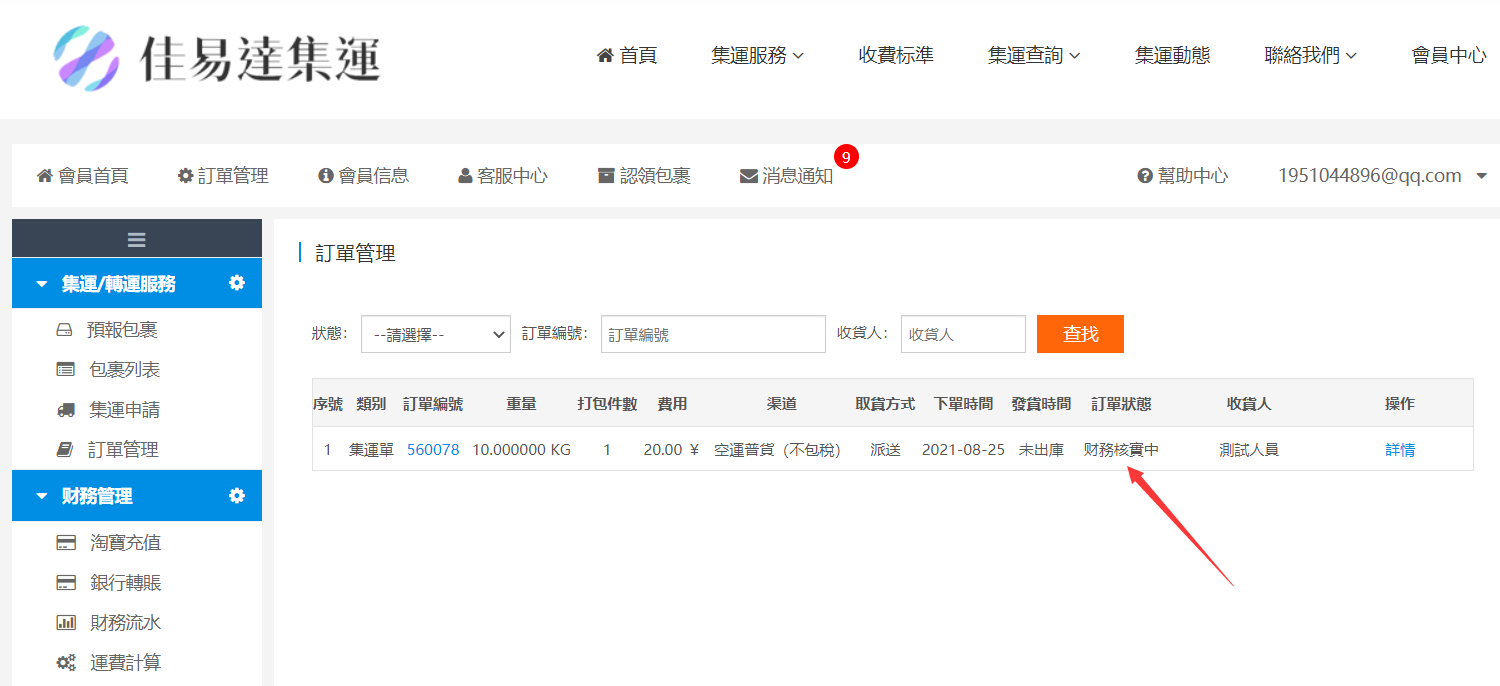Open the 集運動態 page
The image size is (1500, 686).
1173,56
